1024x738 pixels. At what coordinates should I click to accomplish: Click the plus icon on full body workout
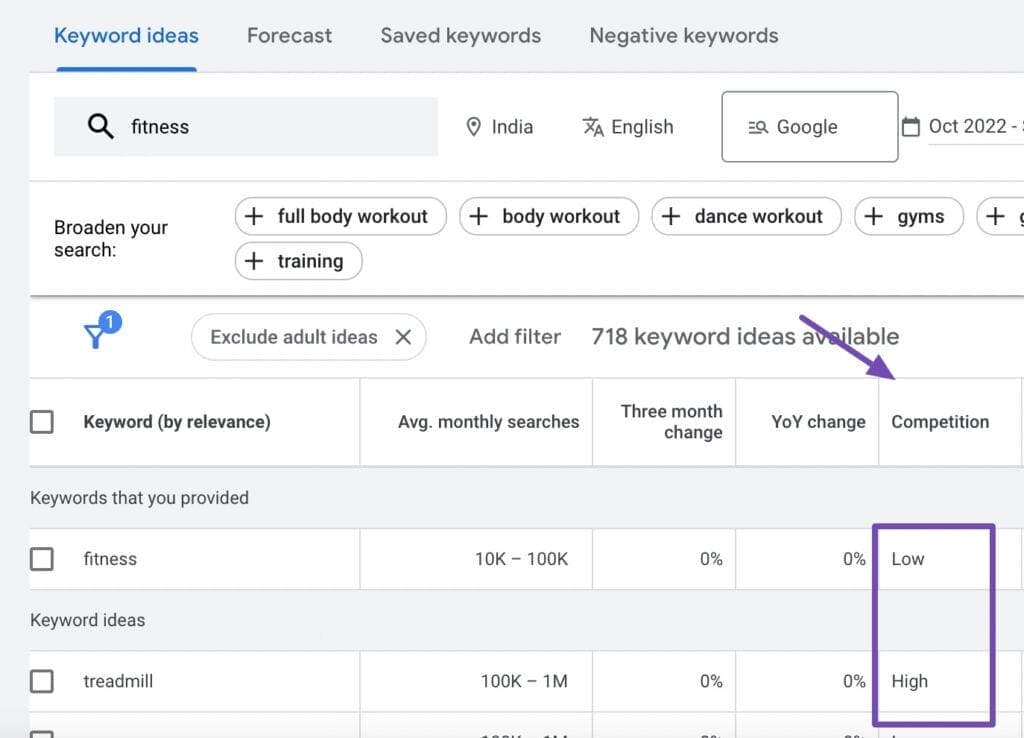(255, 216)
